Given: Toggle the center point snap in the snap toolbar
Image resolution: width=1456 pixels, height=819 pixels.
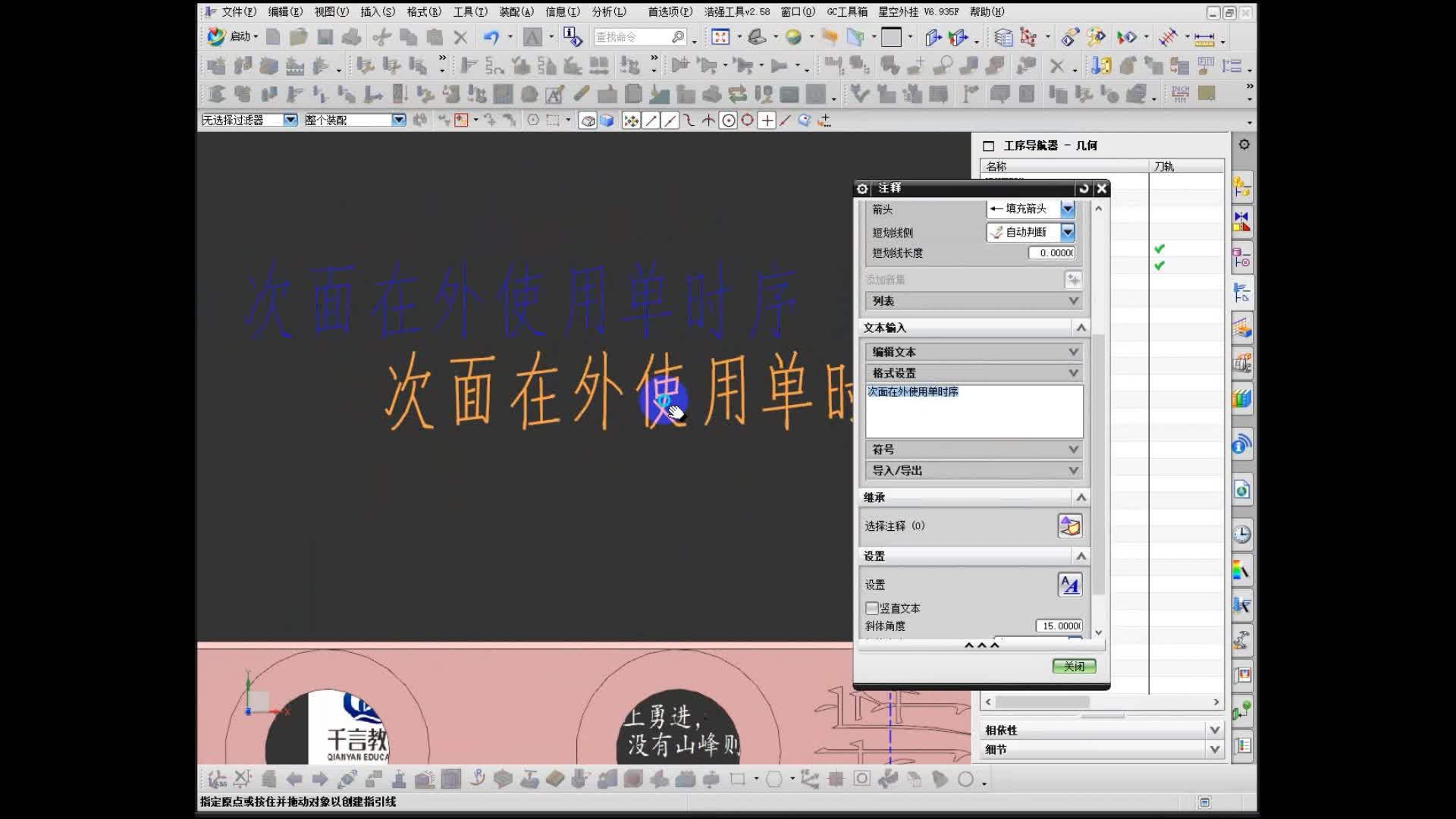Looking at the screenshot, I should click(728, 120).
